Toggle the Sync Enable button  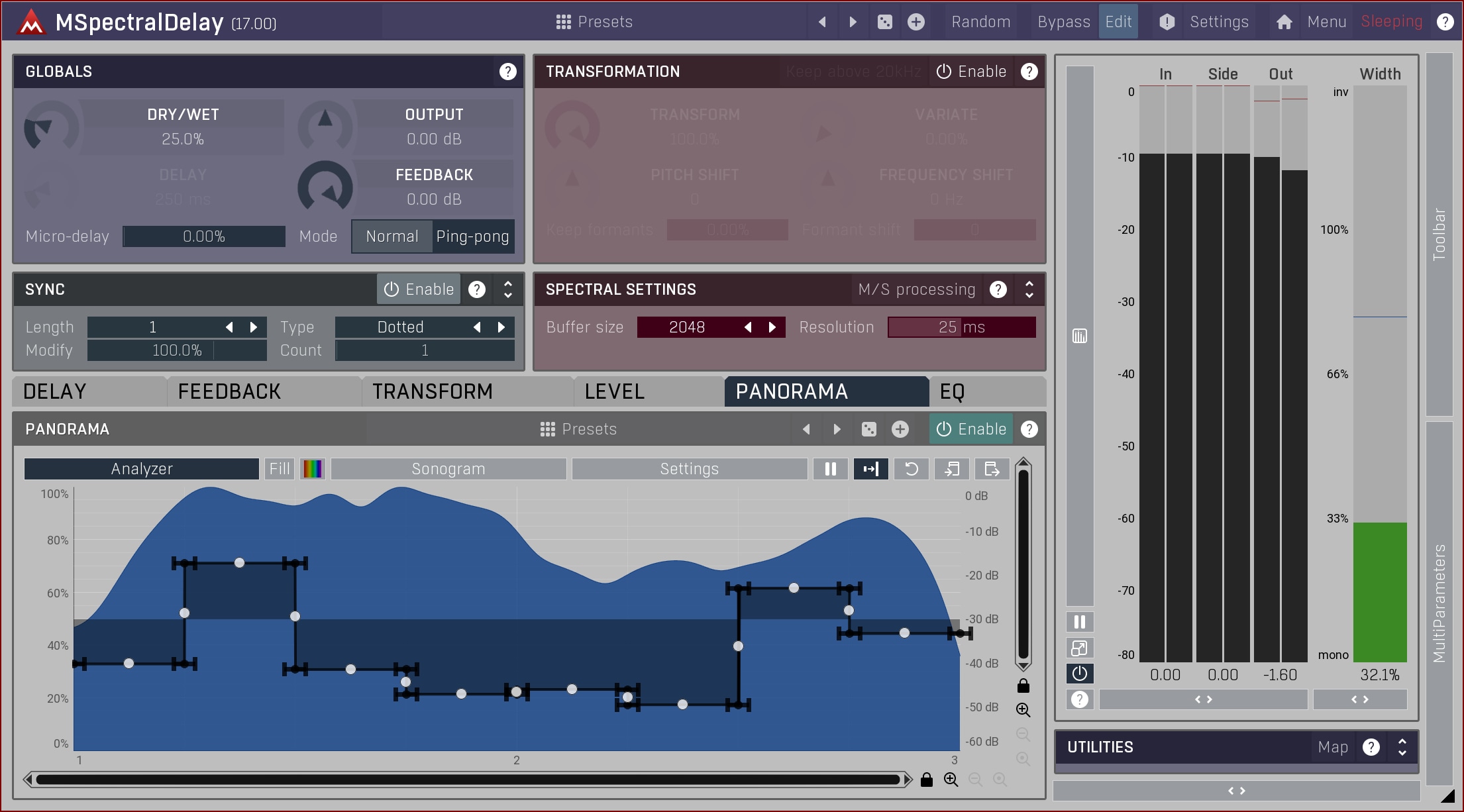pos(419,289)
